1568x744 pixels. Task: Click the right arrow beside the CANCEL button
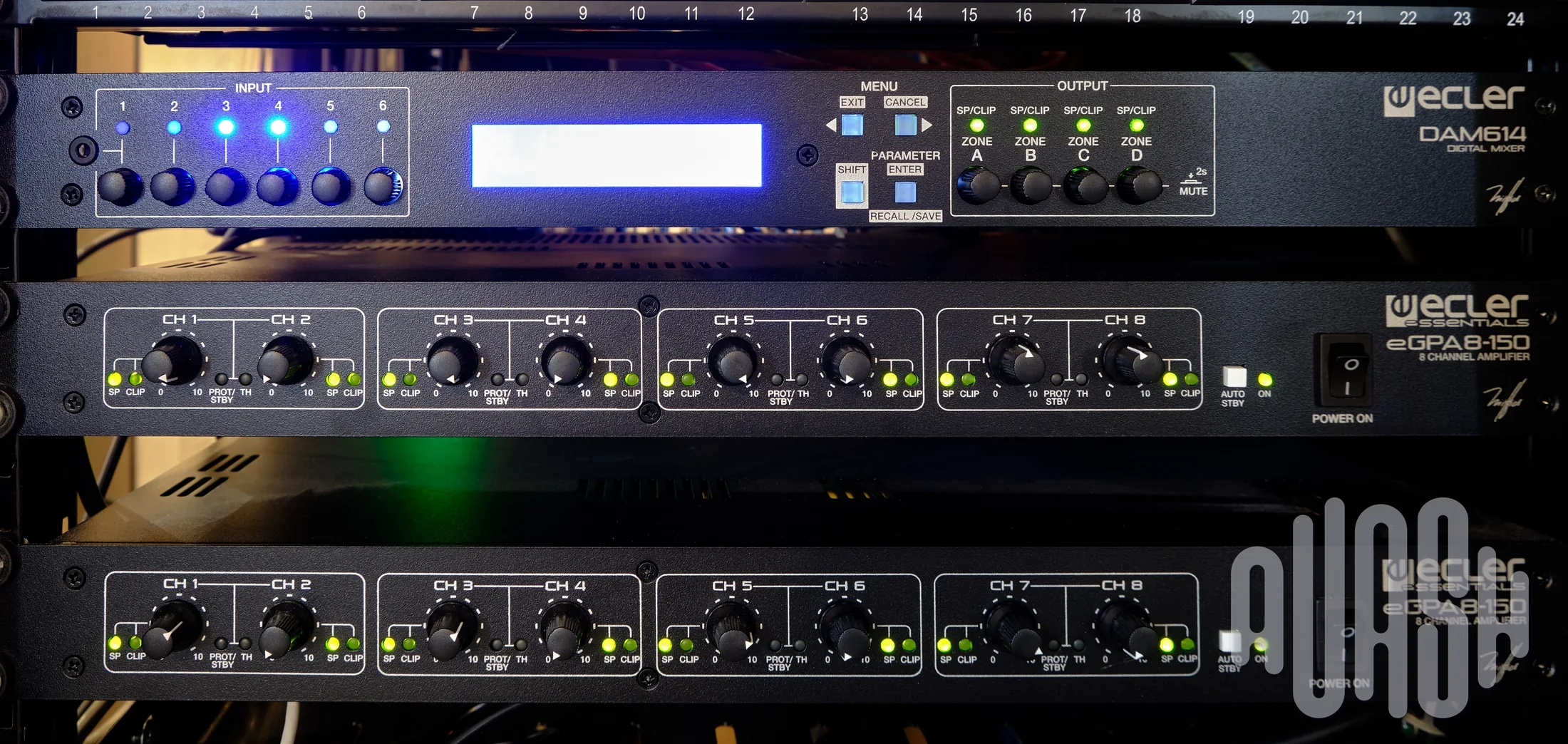click(927, 125)
